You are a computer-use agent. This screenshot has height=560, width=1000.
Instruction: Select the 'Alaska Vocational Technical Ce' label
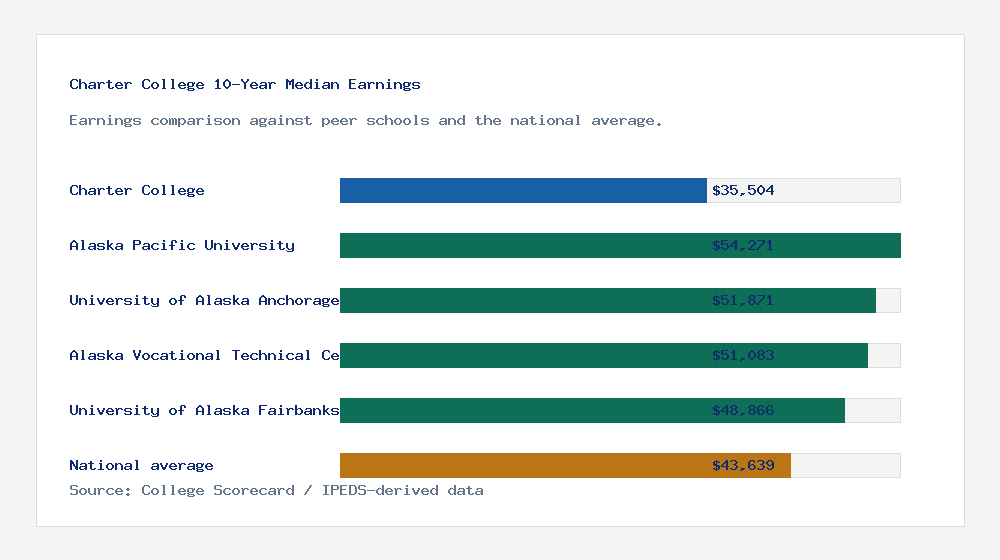click(204, 355)
